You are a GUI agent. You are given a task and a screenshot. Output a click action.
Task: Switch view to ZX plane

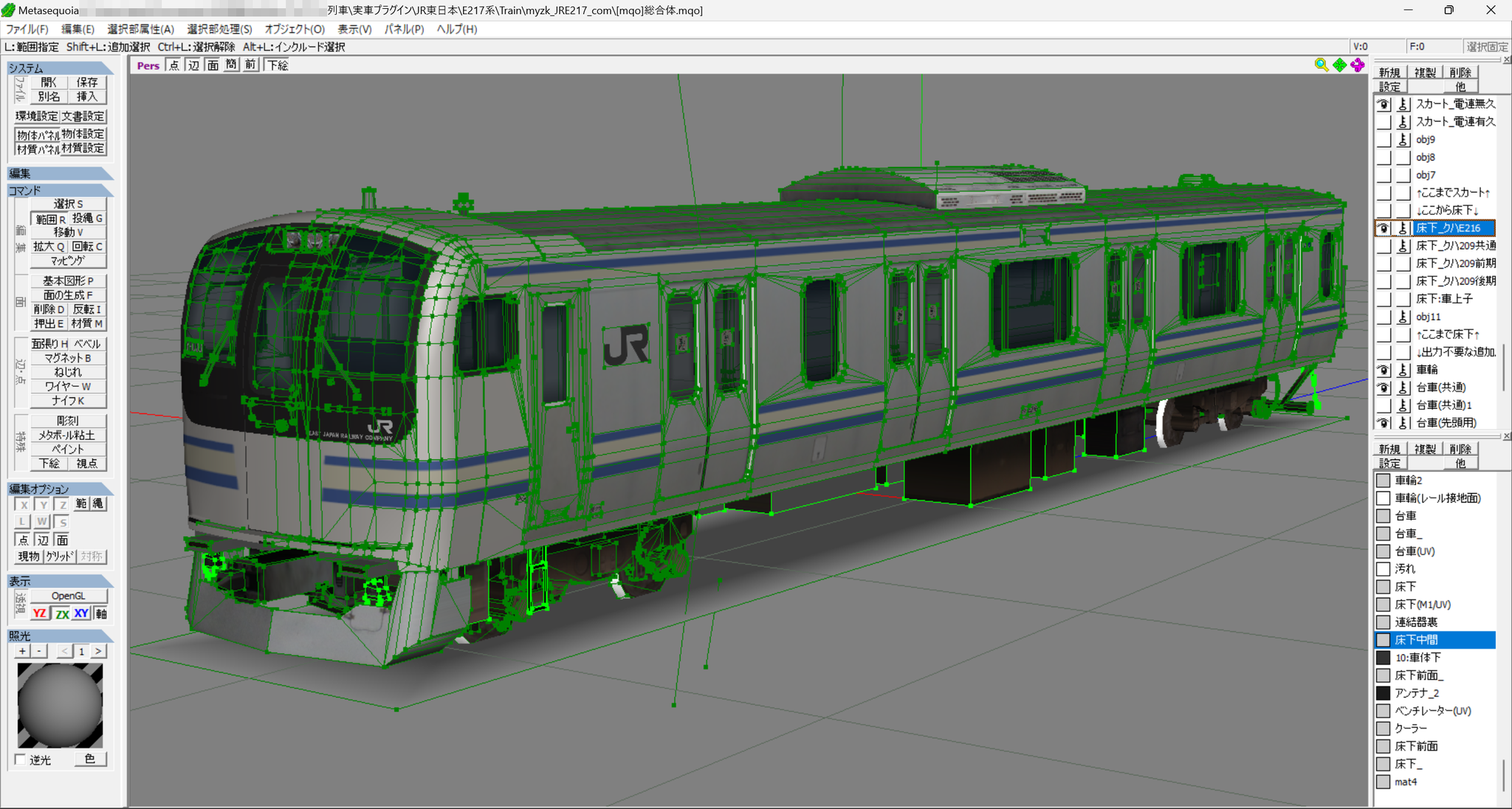[x=62, y=613]
